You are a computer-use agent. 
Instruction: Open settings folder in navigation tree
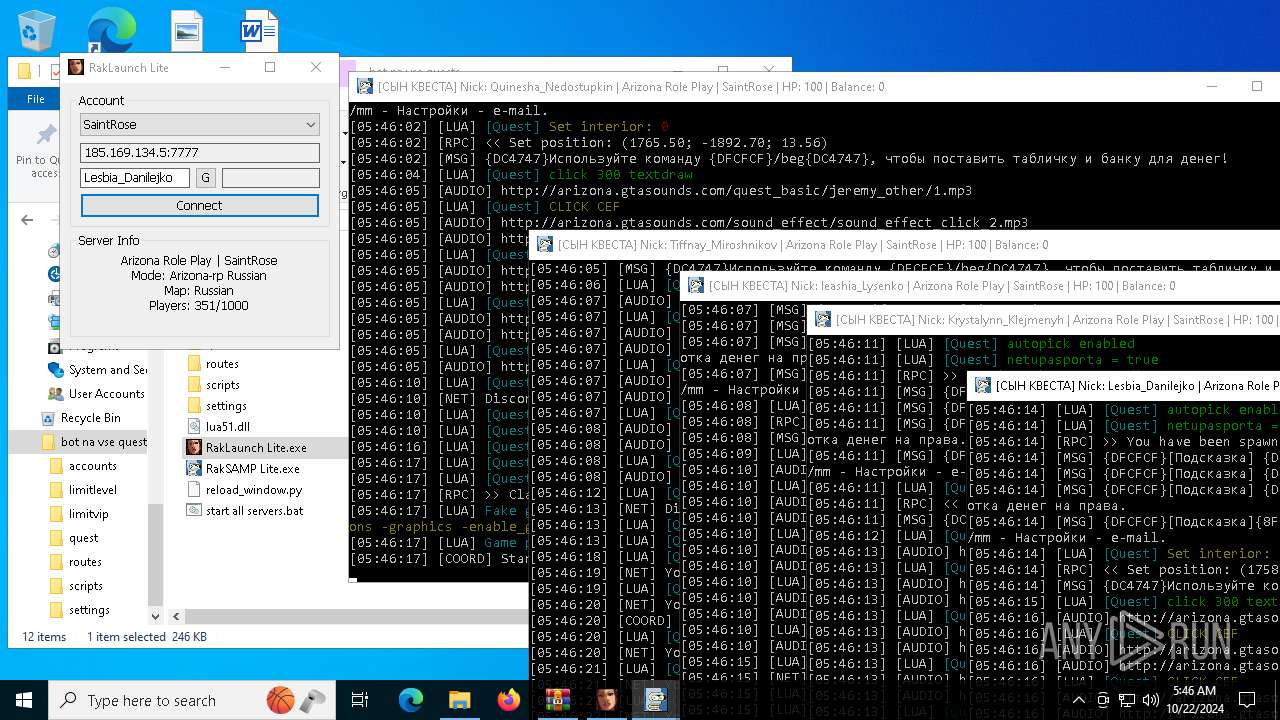(x=80, y=610)
